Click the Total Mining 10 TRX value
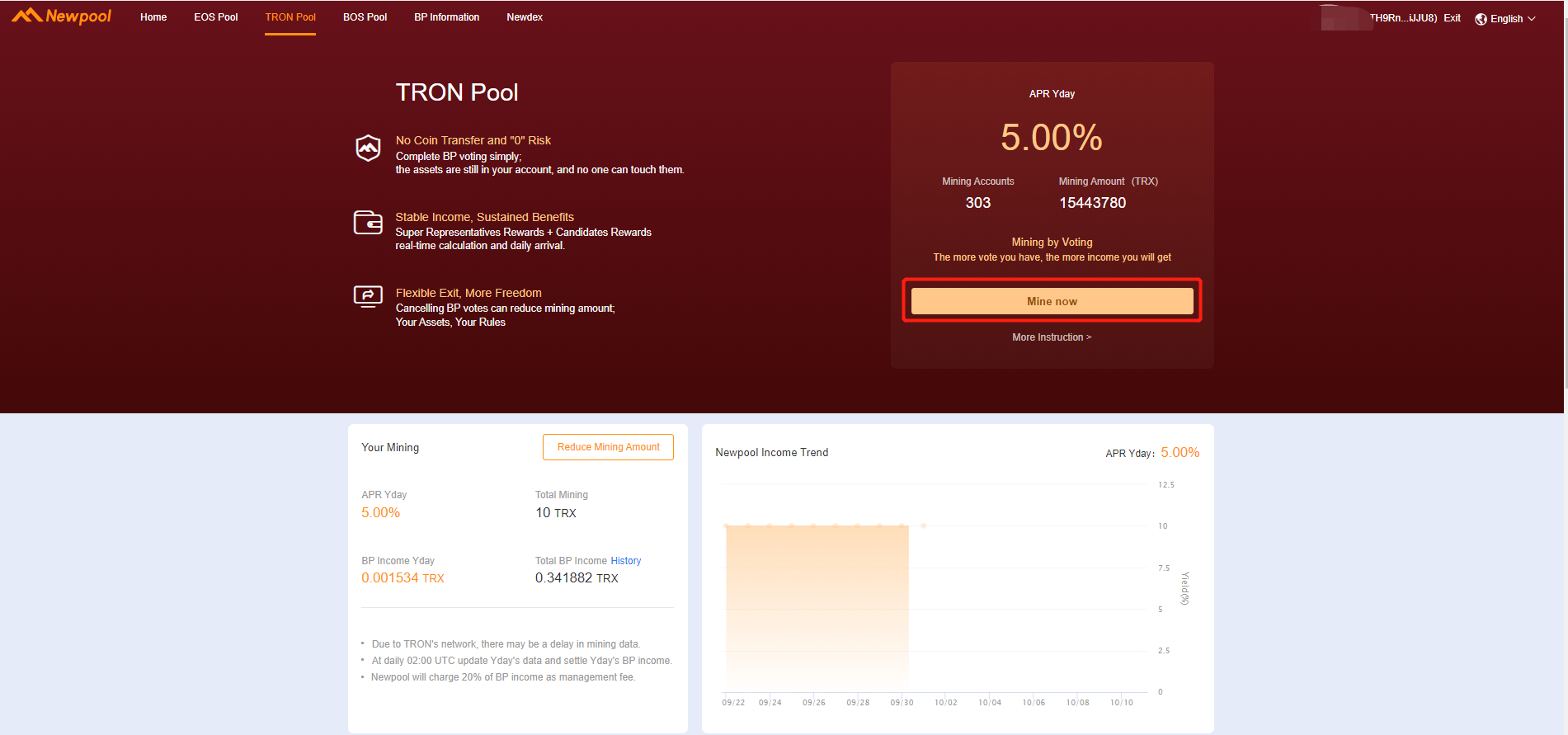Screen dimensions: 1568x735 click(556, 513)
